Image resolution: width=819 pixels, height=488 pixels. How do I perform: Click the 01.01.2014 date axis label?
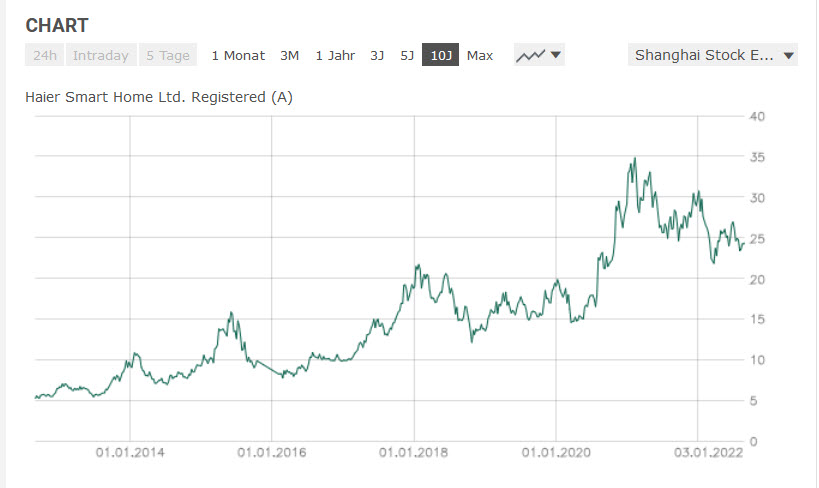[x=130, y=452]
